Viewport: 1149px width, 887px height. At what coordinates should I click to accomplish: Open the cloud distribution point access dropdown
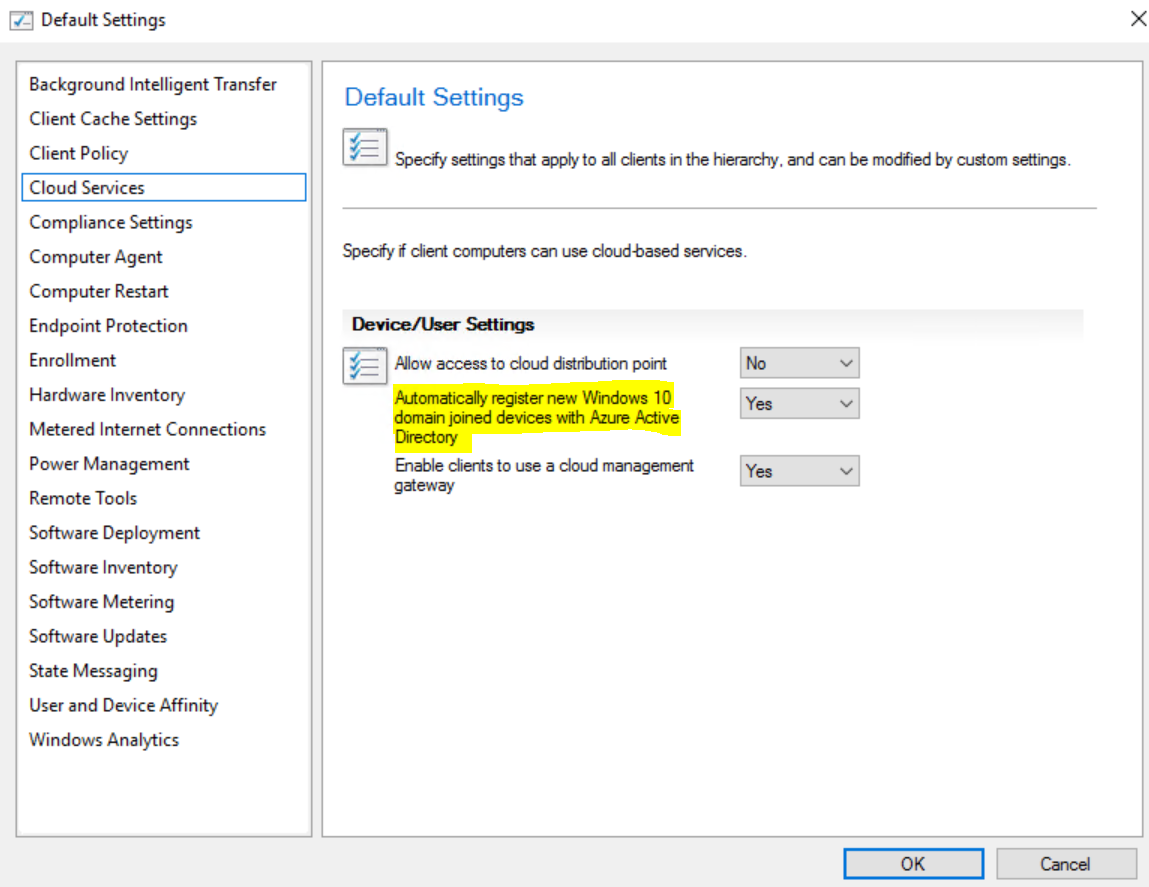tap(799, 363)
